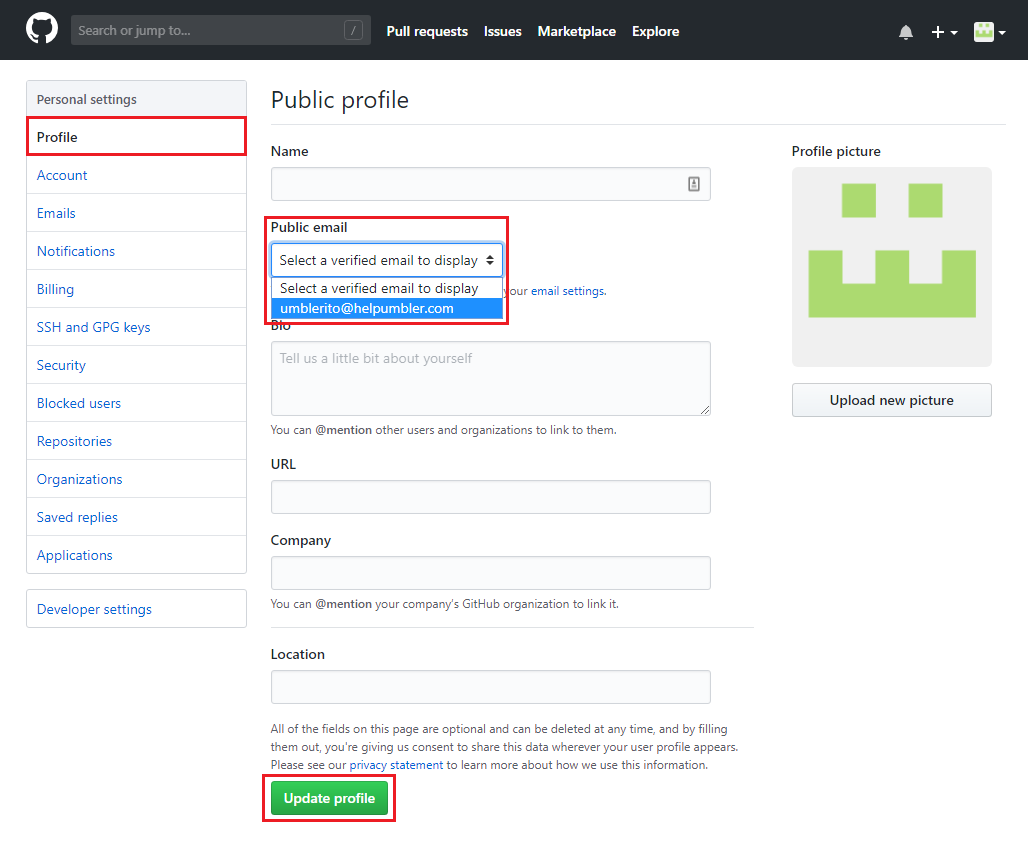Open Developer settings link
The width and height of the screenshot is (1028, 847).
point(136,609)
